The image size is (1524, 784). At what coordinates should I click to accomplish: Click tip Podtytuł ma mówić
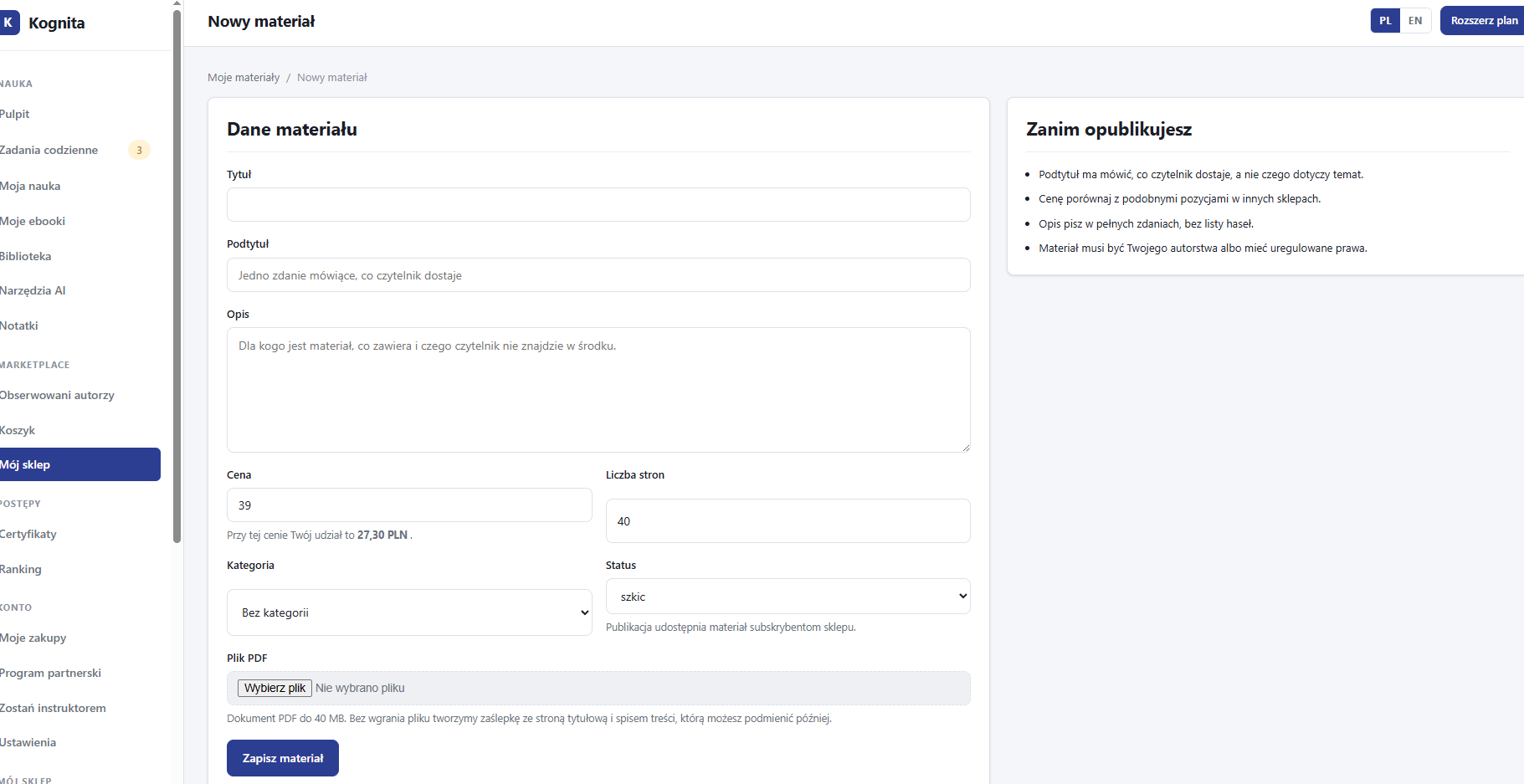[x=1201, y=175]
